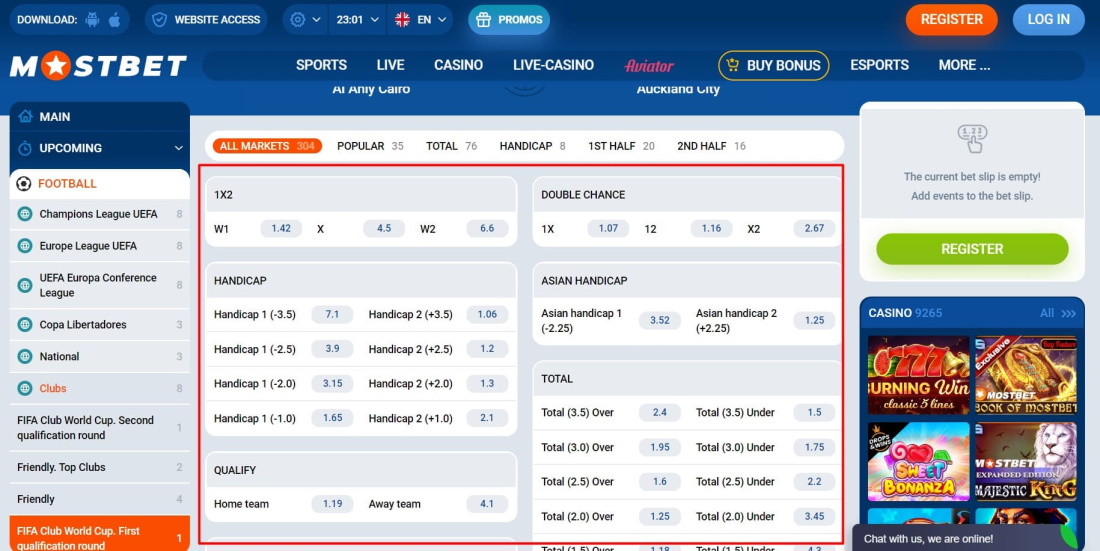Select Handicap 1 (-1.0) odds 1.65
Image resolution: width=1100 pixels, height=551 pixels.
click(333, 418)
